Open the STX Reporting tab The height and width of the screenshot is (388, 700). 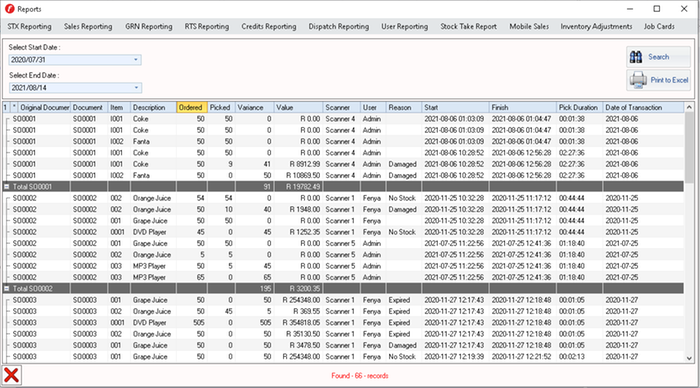point(29,26)
